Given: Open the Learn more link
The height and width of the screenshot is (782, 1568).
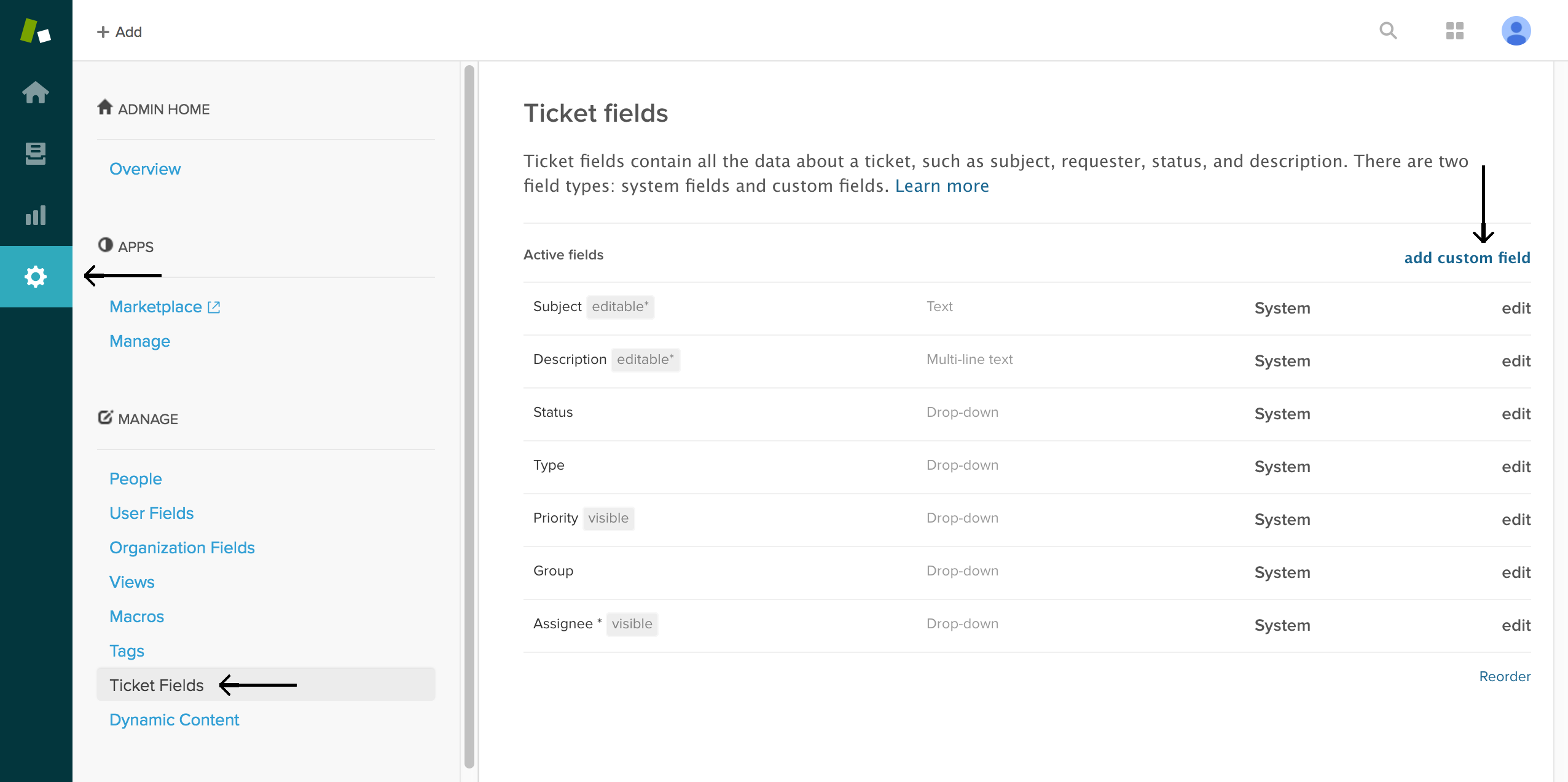Looking at the screenshot, I should (941, 186).
